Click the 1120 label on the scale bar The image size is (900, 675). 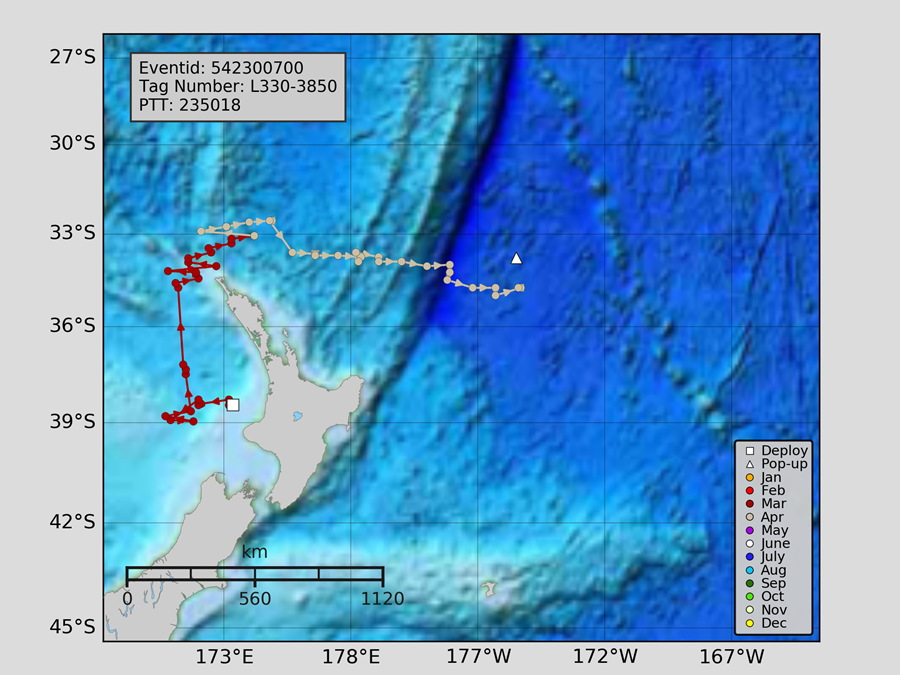pos(382,599)
